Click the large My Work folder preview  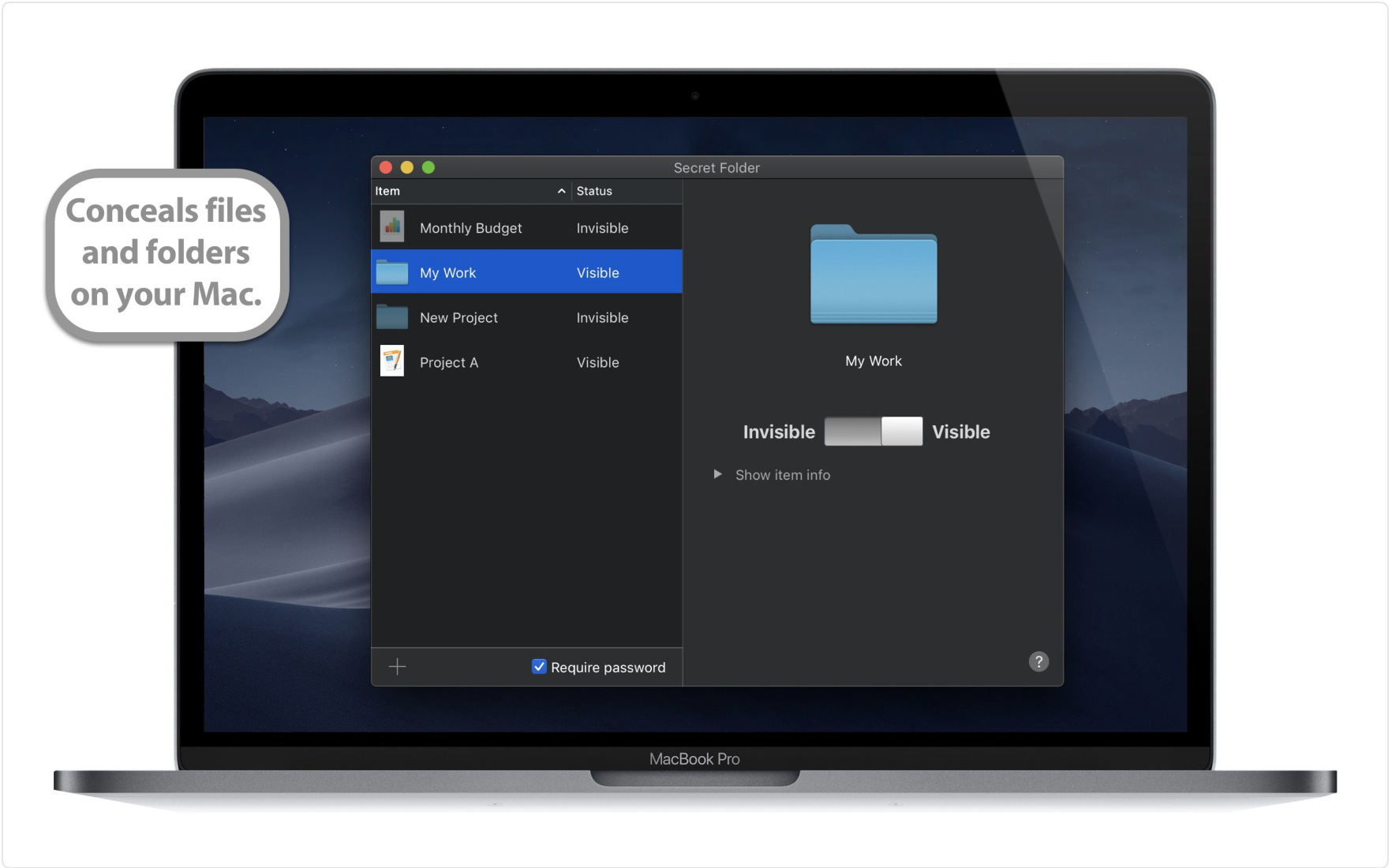[874, 275]
